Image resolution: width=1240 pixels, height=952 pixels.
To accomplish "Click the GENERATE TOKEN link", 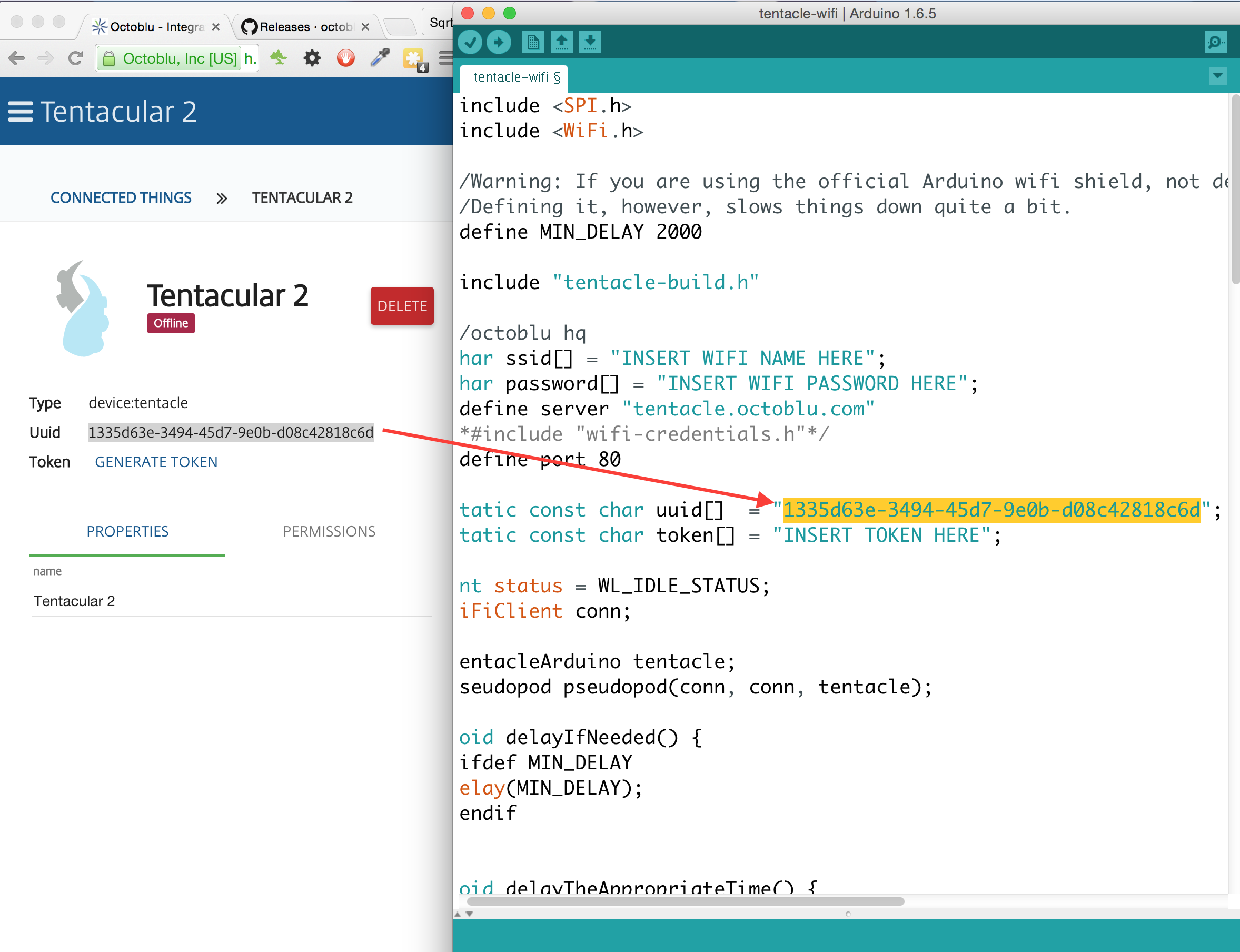I will point(156,462).
